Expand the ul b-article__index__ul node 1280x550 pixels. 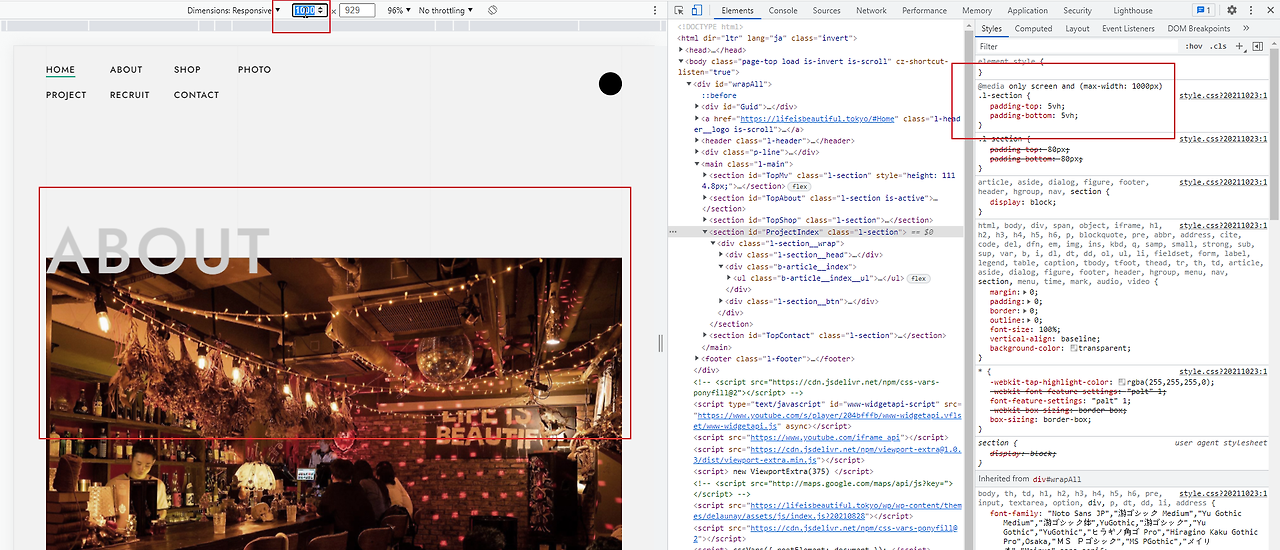point(731,279)
